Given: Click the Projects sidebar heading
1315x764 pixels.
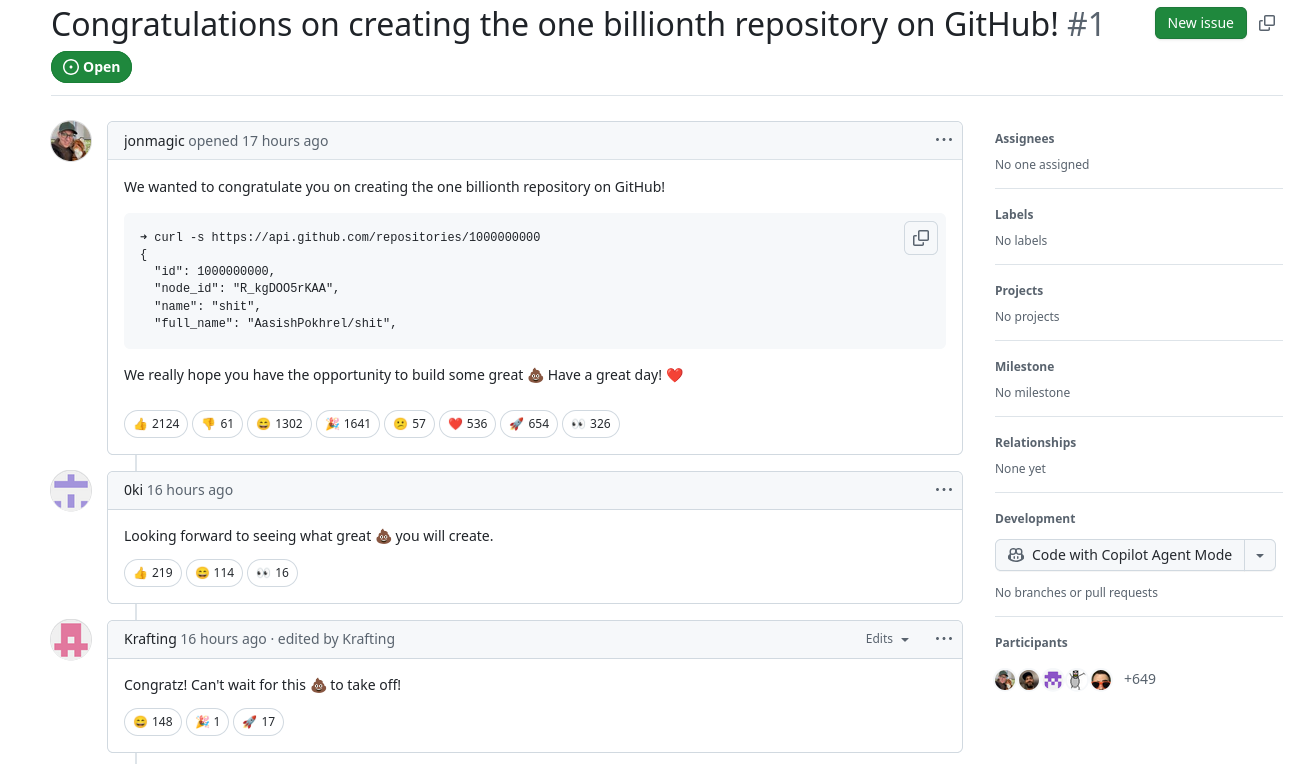Looking at the screenshot, I should 1019,291.
